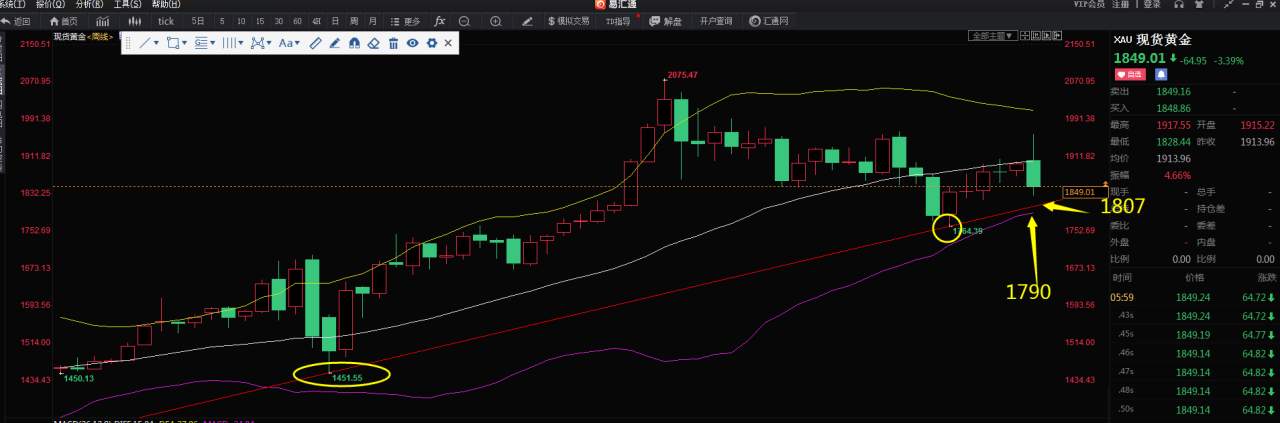Open drawing toolbar settings gear

(x=431, y=43)
